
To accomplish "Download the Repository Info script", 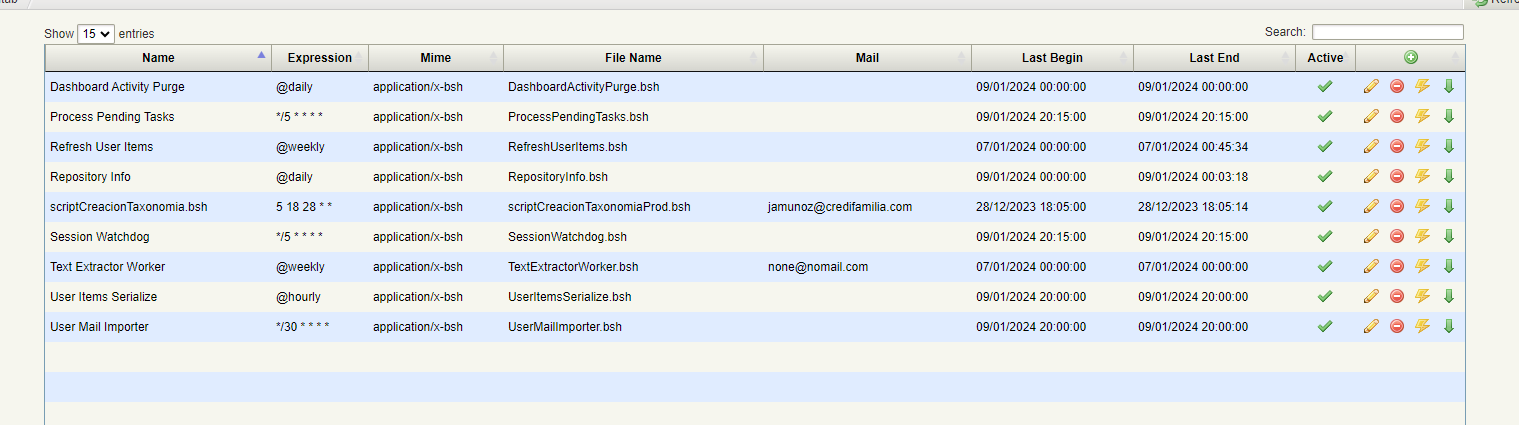I will [x=1448, y=177].
